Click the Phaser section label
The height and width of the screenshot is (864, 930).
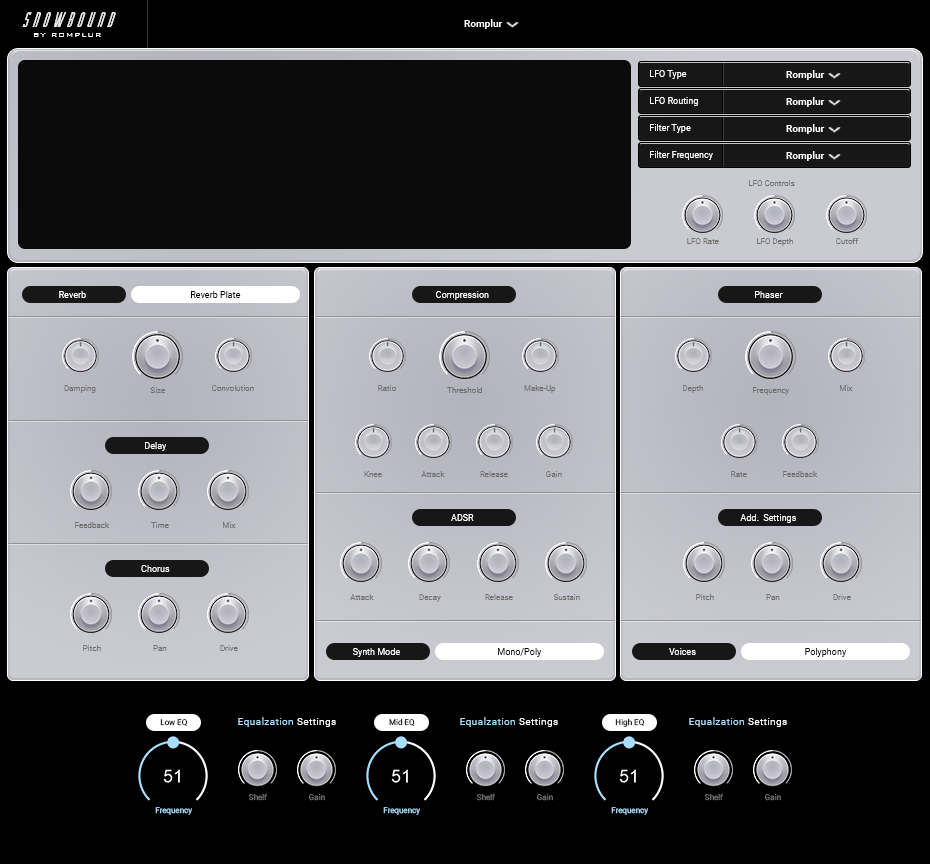(770, 295)
